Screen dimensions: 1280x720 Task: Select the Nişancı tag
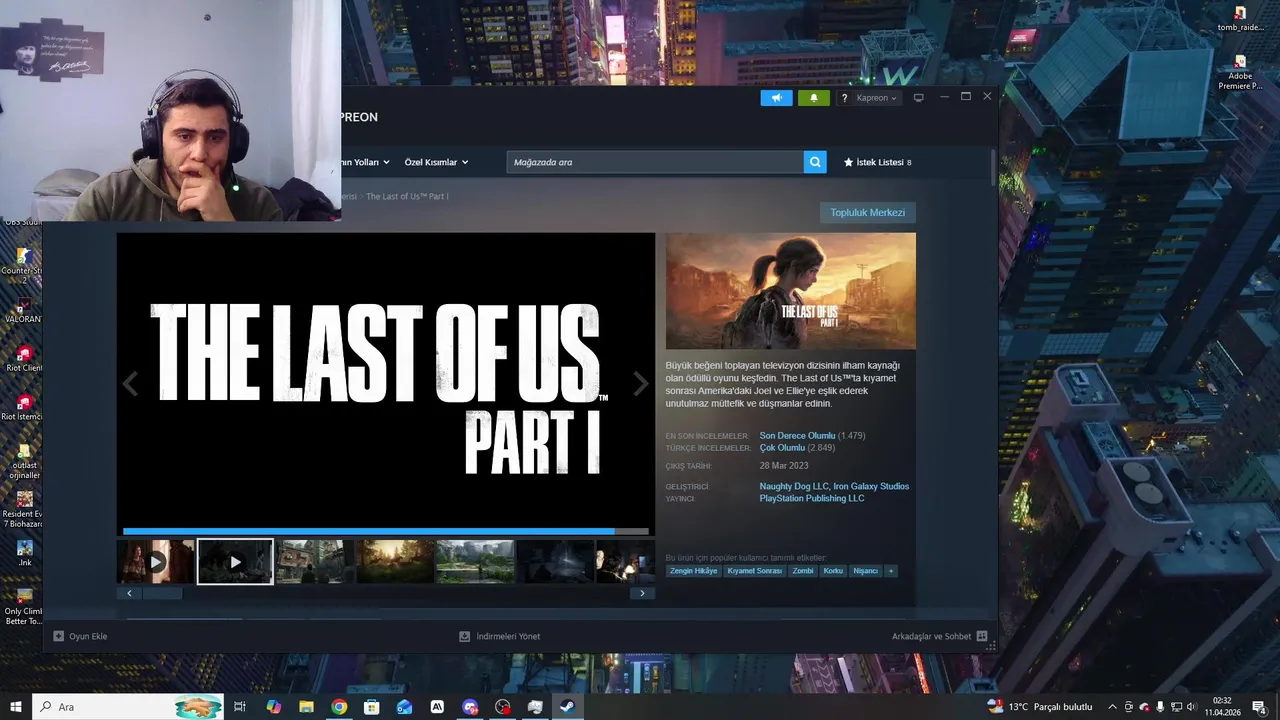(x=865, y=571)
